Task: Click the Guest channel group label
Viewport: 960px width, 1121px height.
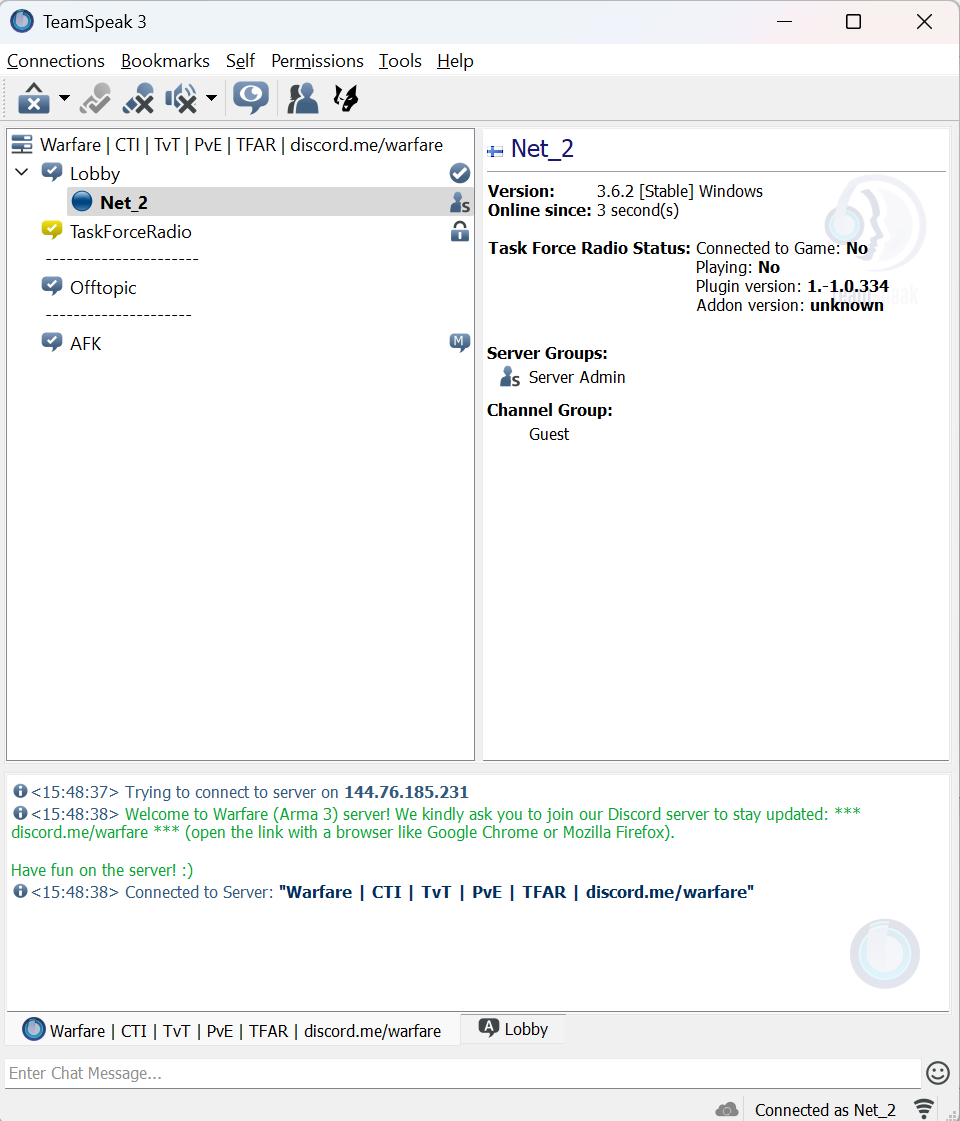Action: [x=549, y=434]
